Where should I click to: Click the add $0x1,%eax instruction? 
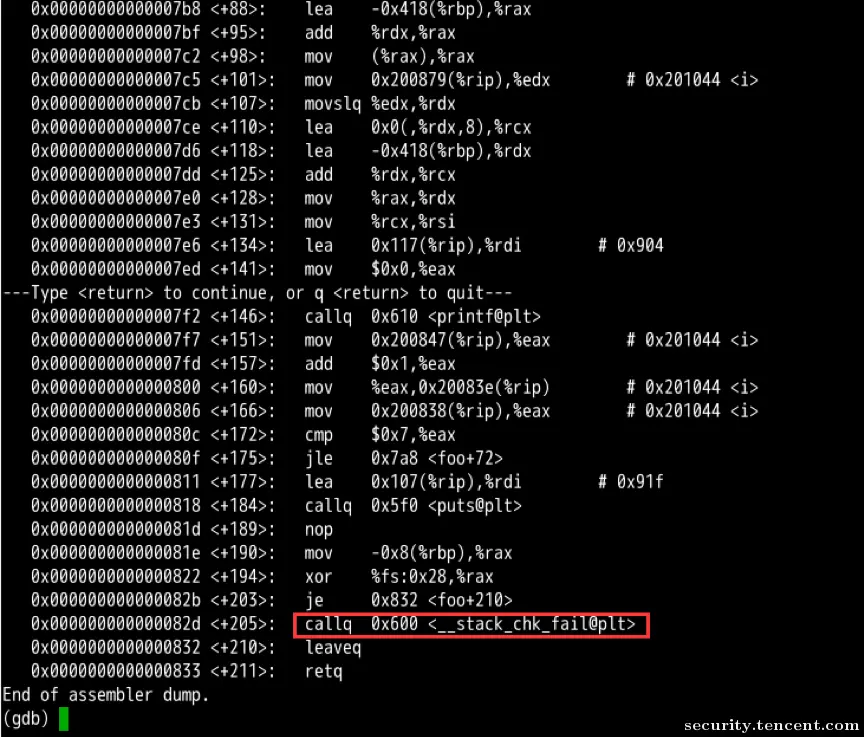pos(380,364)
